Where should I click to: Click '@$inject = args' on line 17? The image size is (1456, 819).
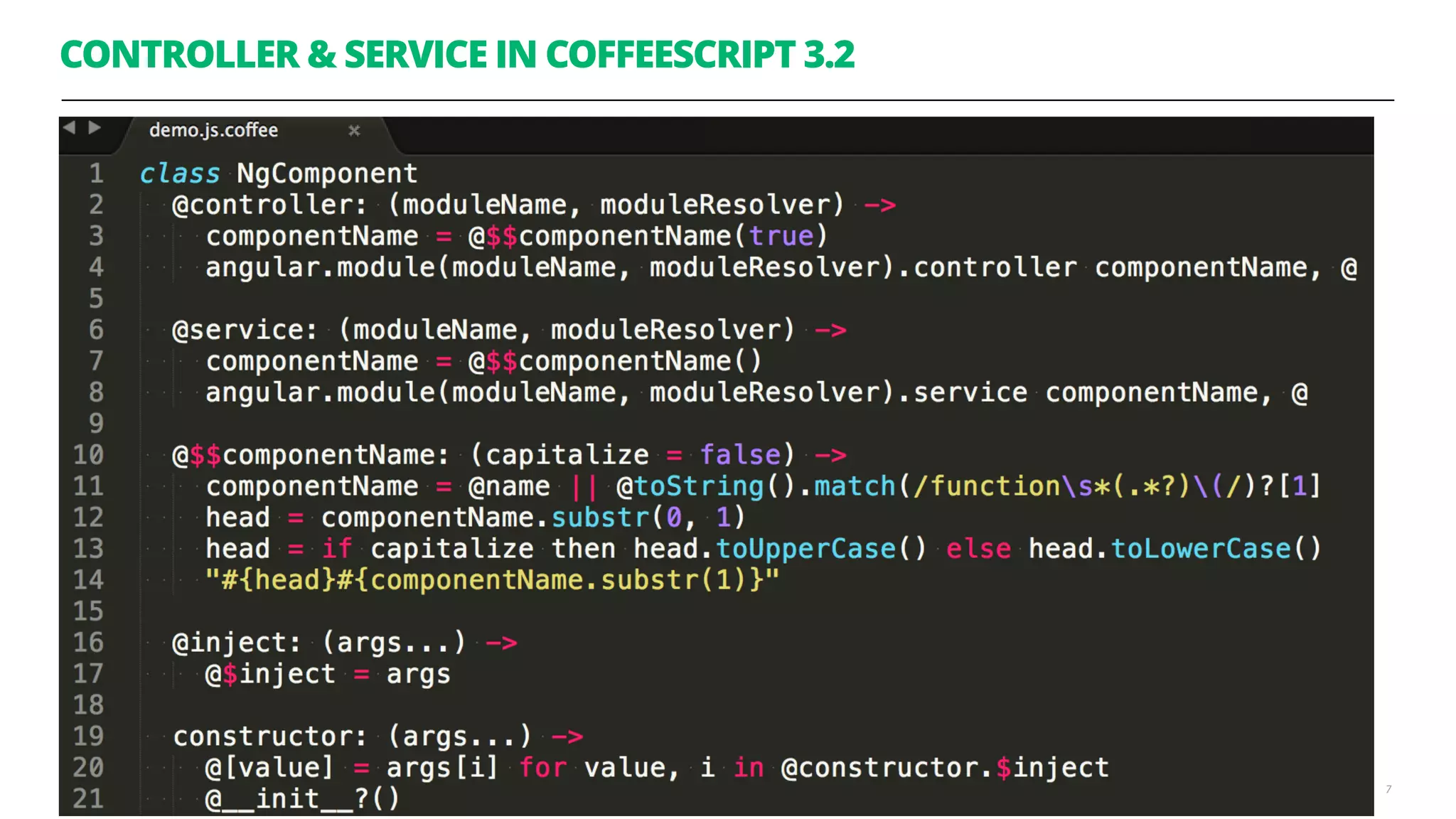pos(328,674)
